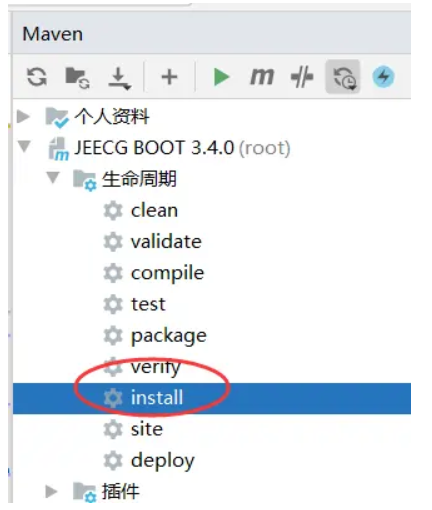
Task: Collapse the 生命周期 lifecycle folder
Action: point(53,178)
